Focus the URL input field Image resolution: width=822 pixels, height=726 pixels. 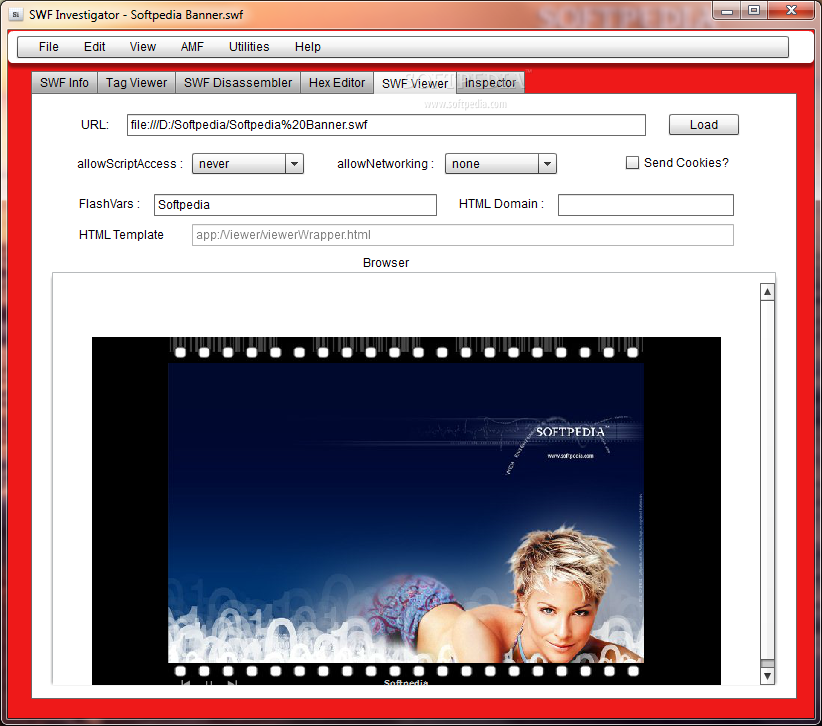click(x=386, y=125)
